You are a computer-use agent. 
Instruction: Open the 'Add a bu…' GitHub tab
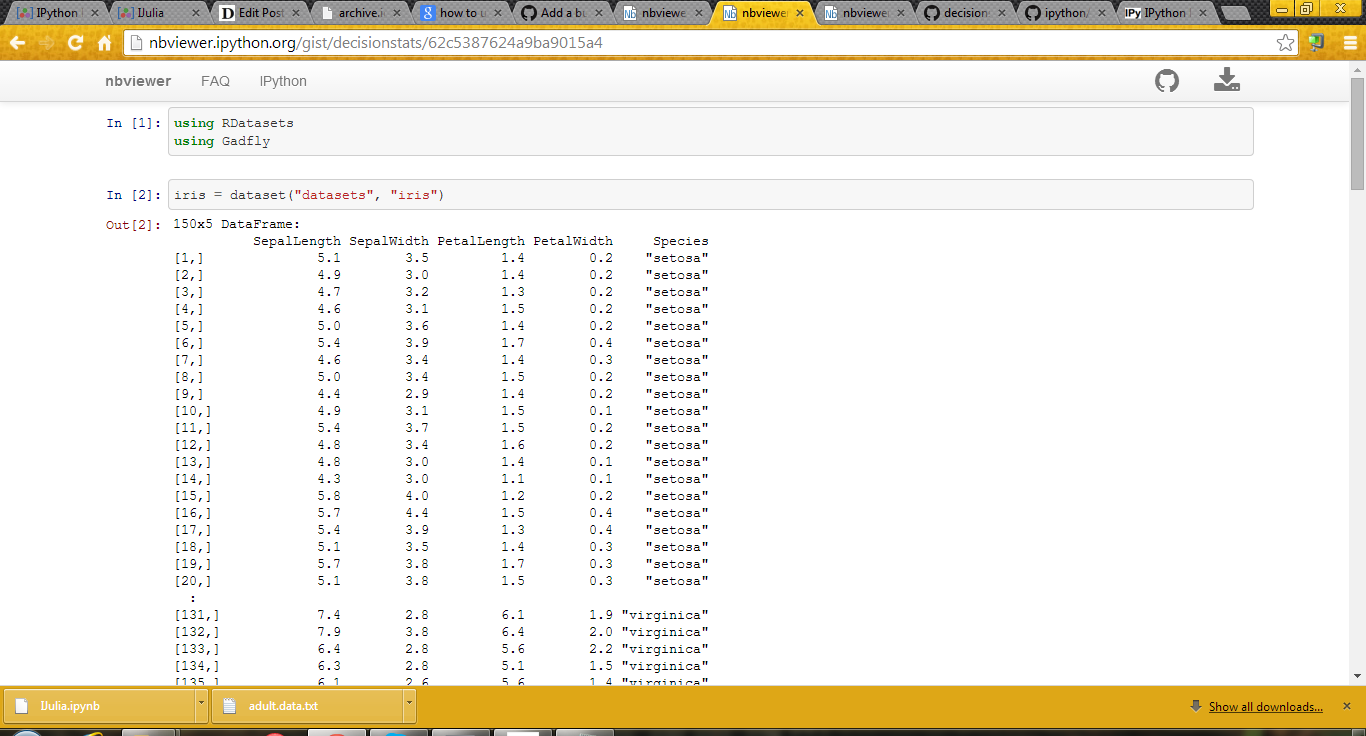tap(565, 13)
